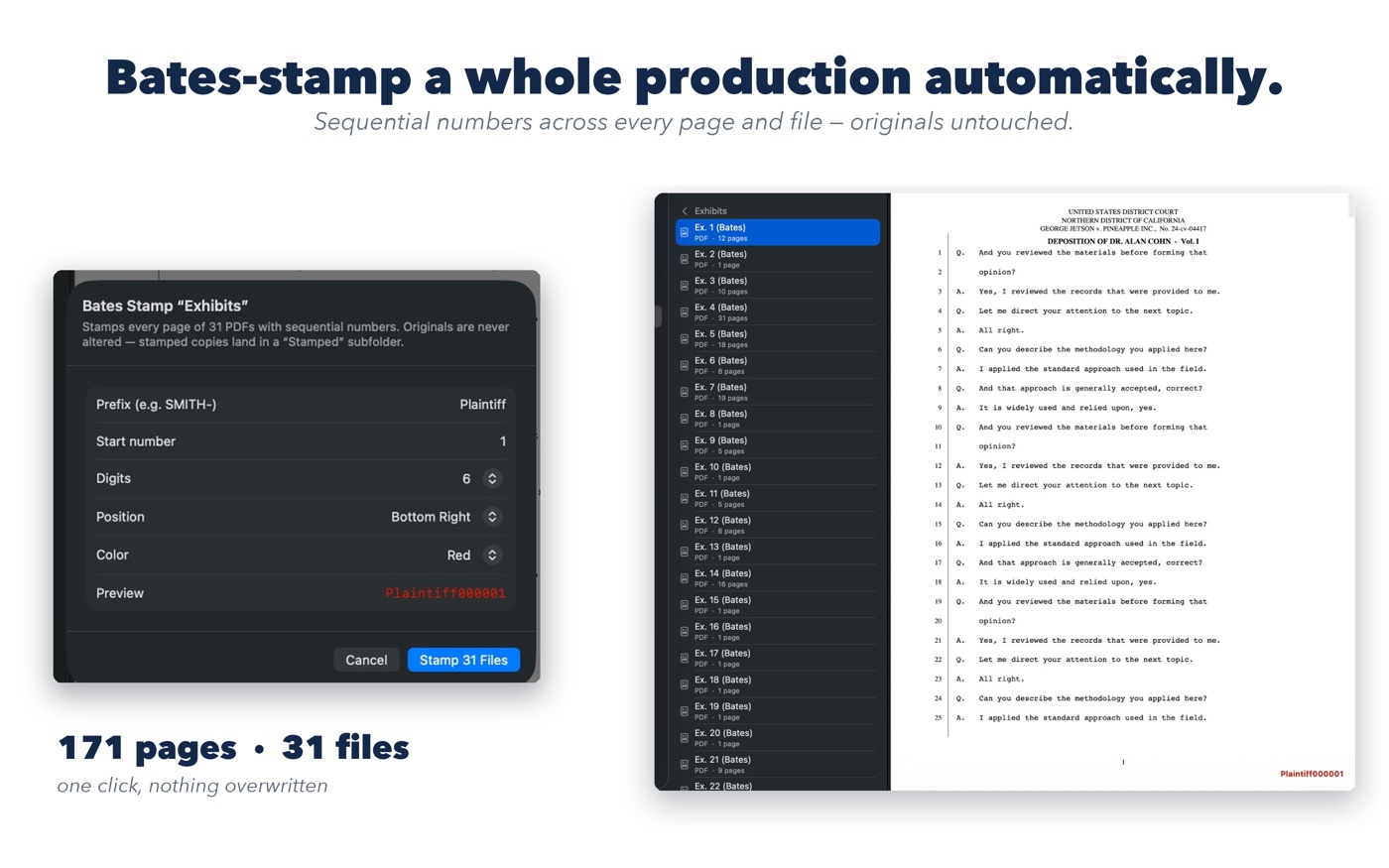Click the PDF icon for Ex. 14 (Bates)
Viewport: 1389px width, 868px height.
coord(685,578)
